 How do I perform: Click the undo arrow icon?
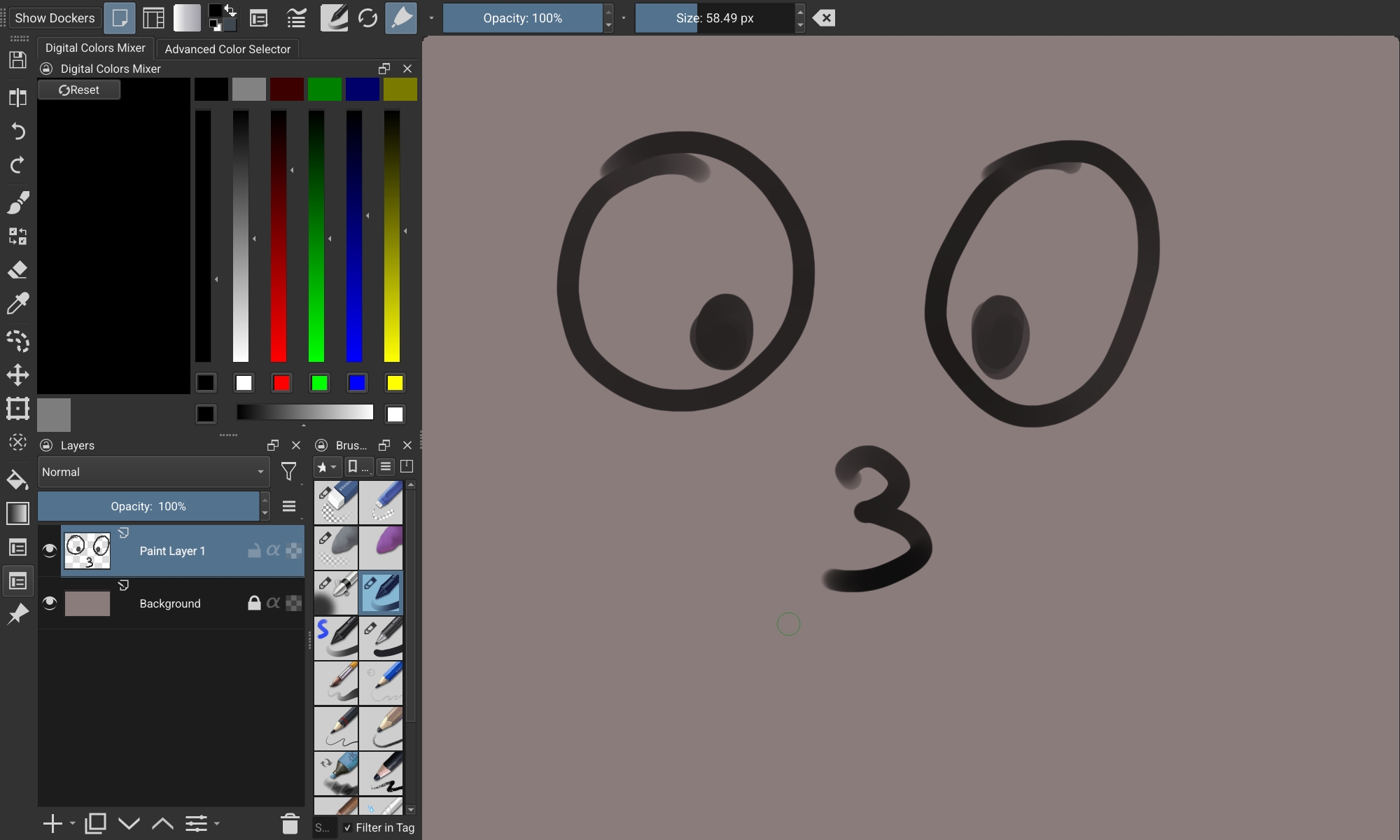pyautogui.click(x=18, y=131)
